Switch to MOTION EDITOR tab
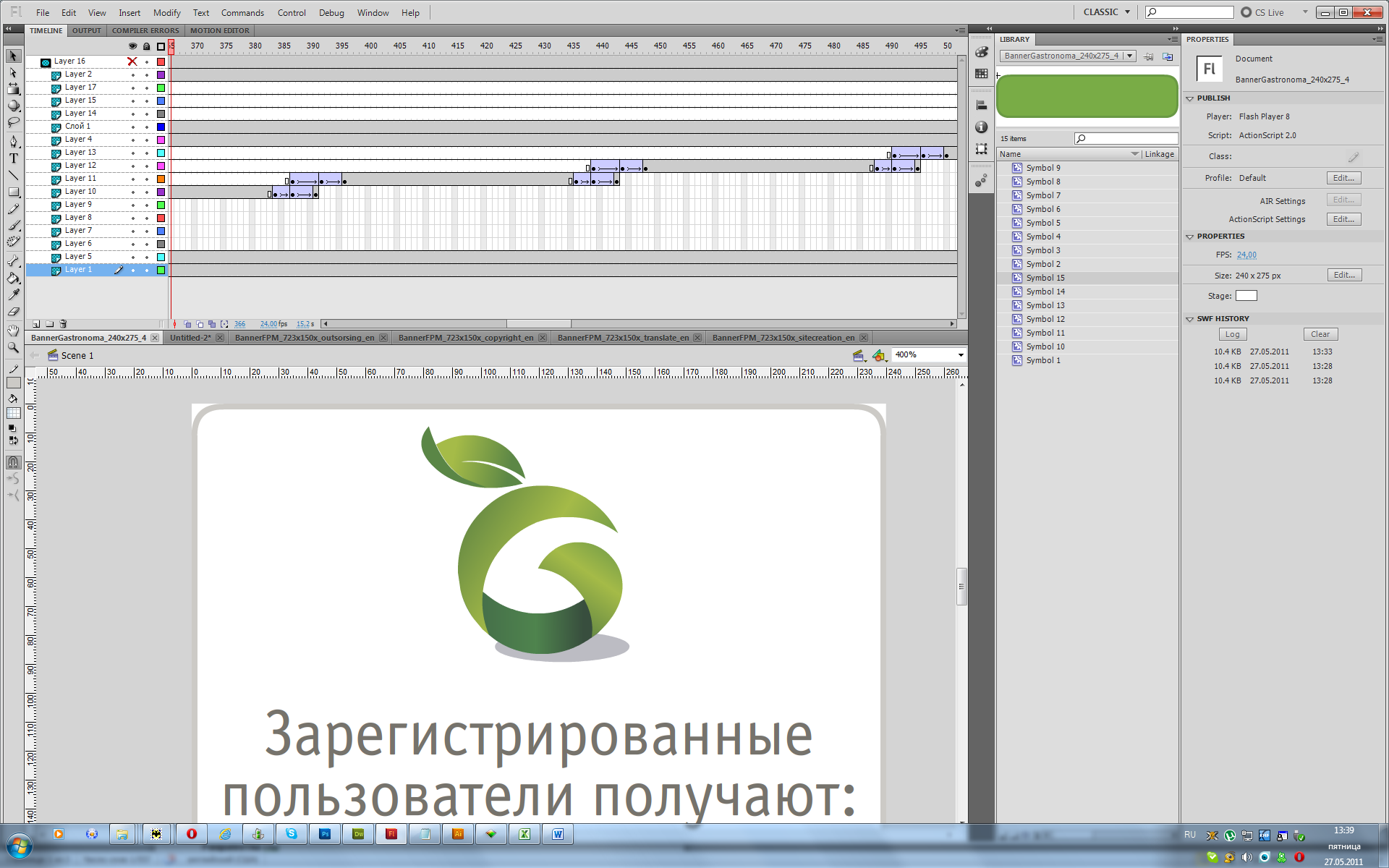 pos(219,30)
